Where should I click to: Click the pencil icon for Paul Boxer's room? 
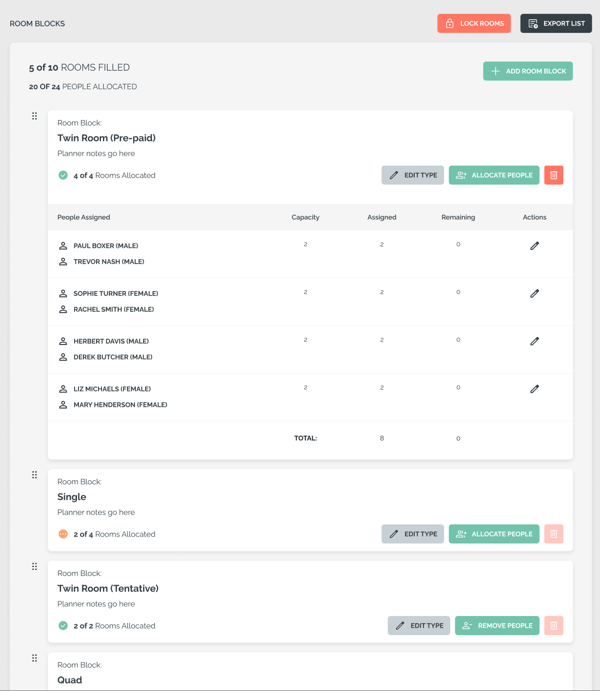pyautogui.click(x=534, y=246)
